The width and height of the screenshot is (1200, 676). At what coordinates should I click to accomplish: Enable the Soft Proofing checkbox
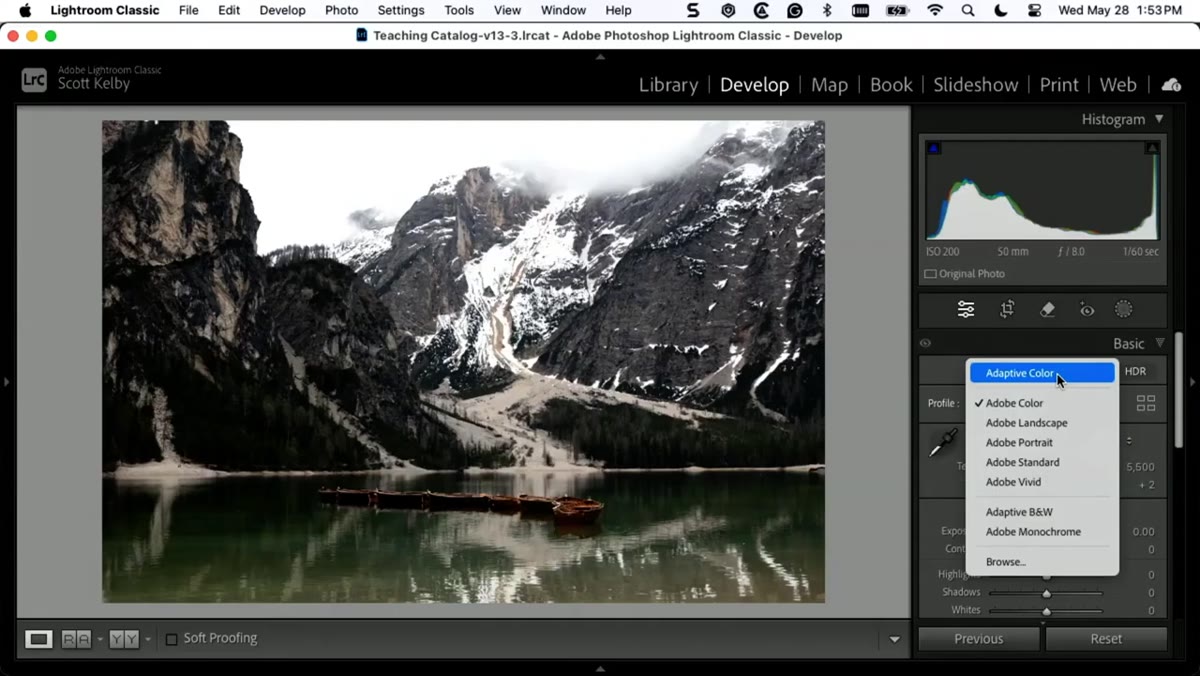coord(171,639)
